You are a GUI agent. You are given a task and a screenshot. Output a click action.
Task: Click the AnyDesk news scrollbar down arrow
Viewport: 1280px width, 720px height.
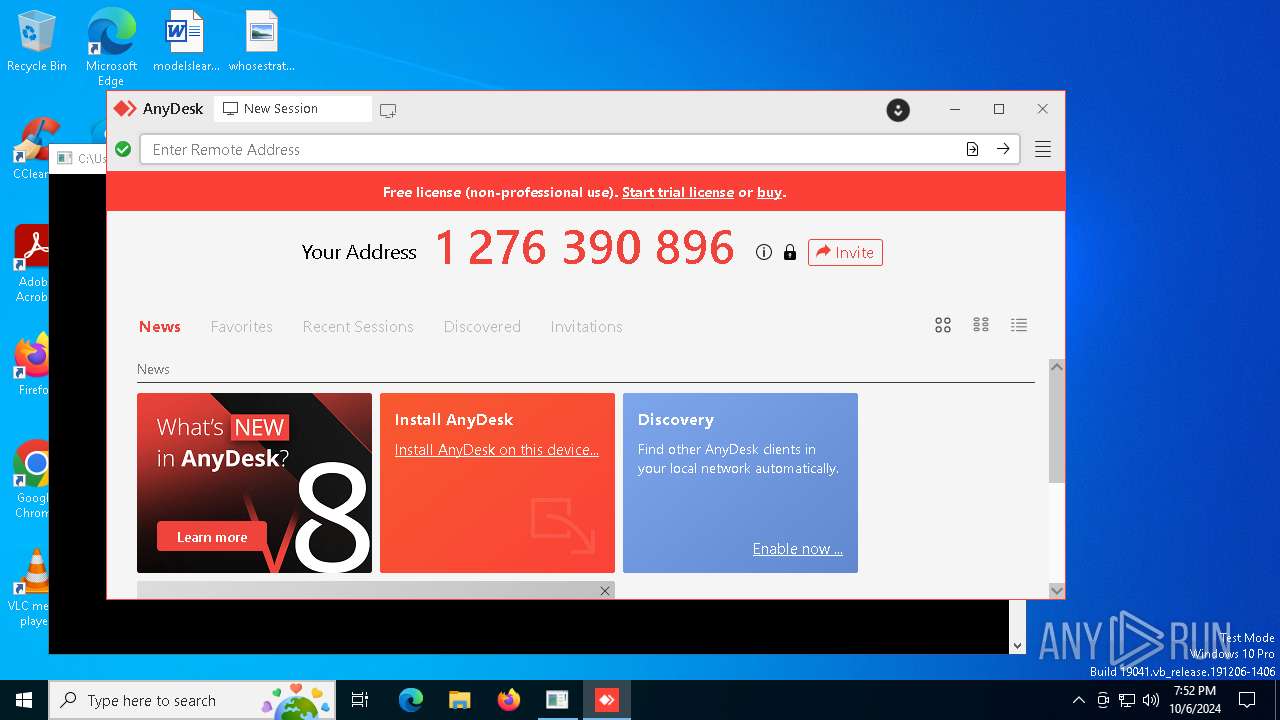click(1056, 590)
